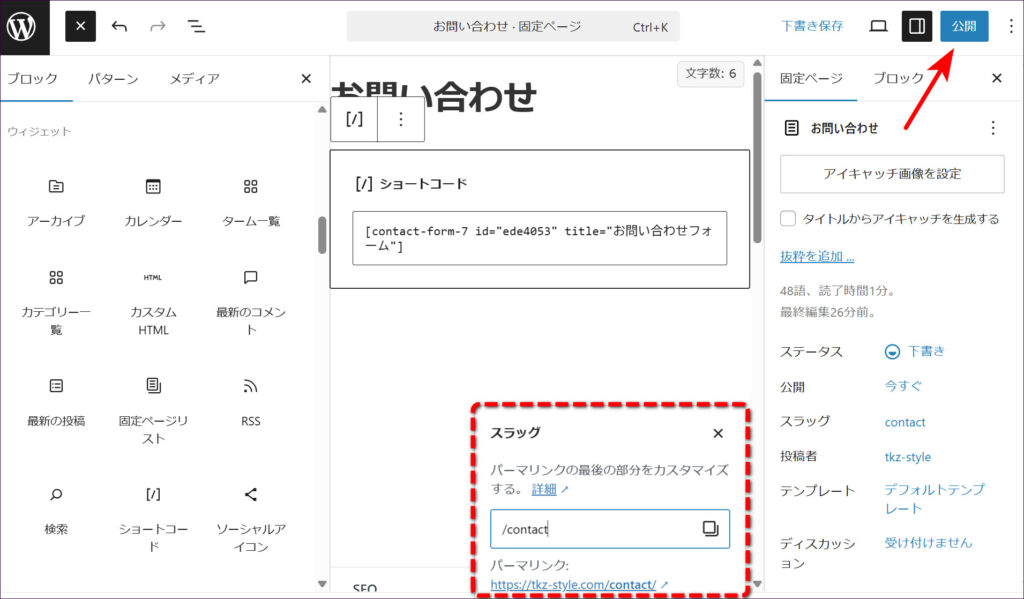
Task: Click the WordPress logo icon
Action: click(22, 27)
